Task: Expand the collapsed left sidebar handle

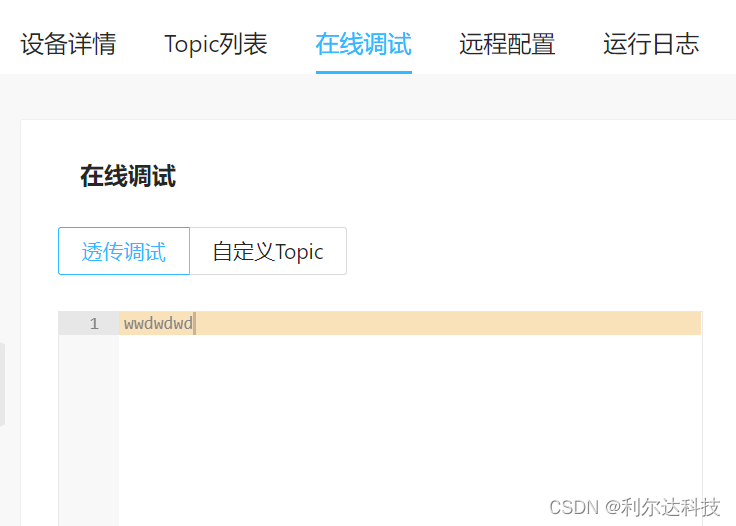Action: pyautogui.click(x=2, y=385)
